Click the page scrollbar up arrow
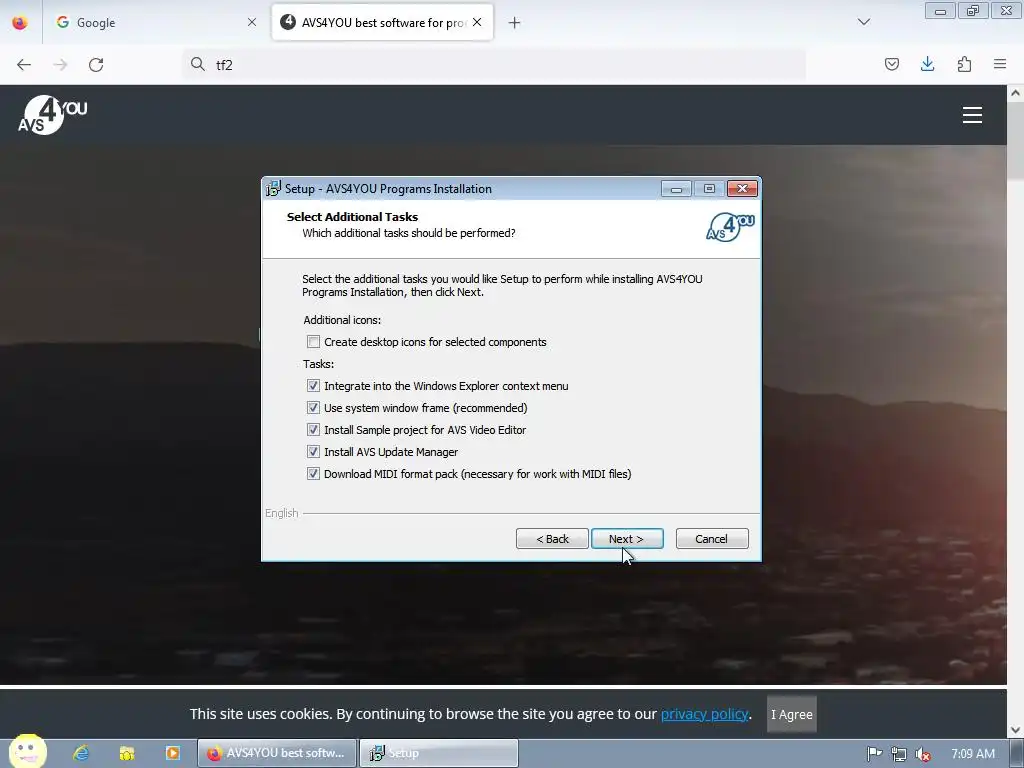 coord(1016,93)
